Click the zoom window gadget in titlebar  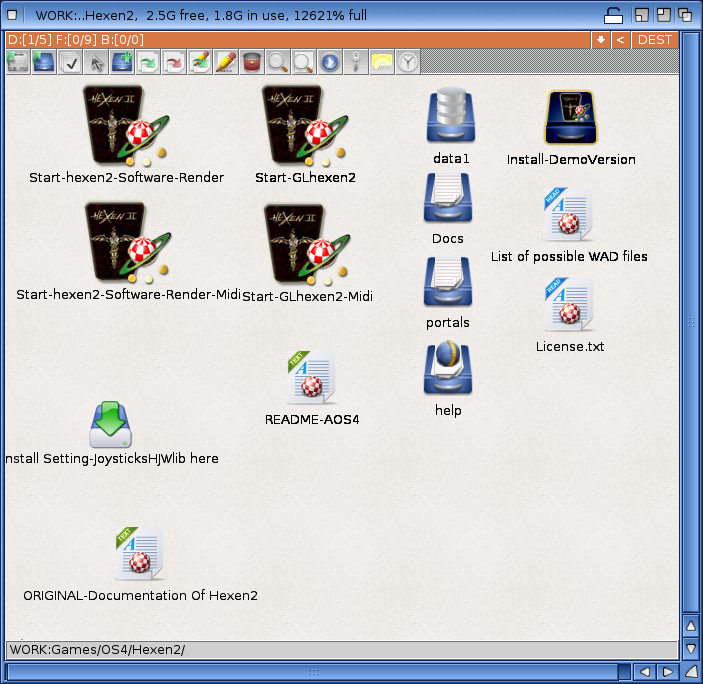(664, 15)
